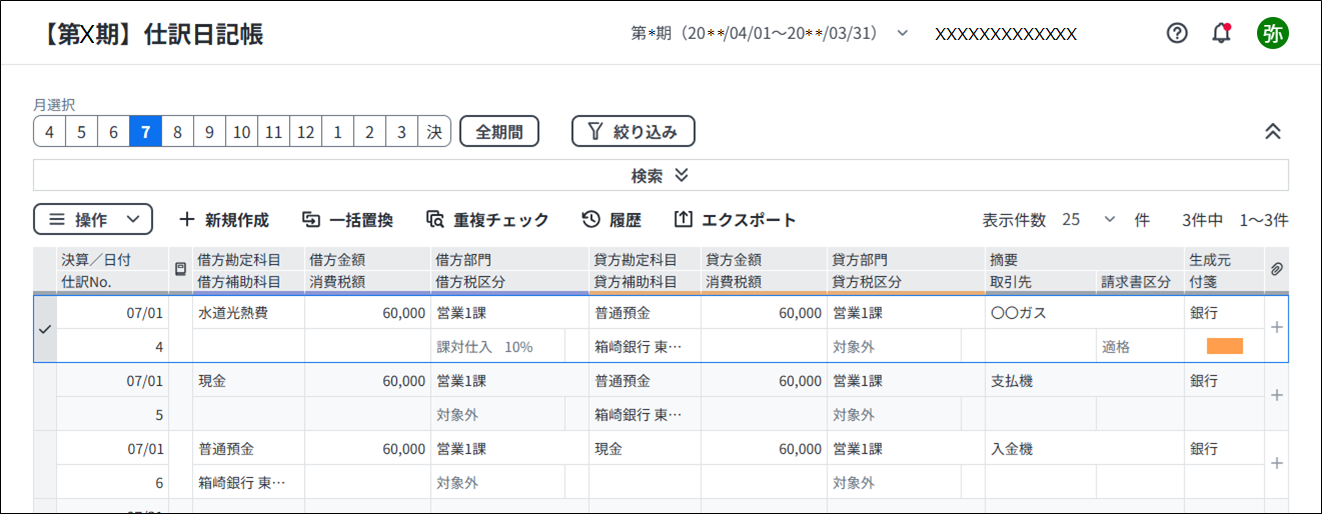Viewport: 1322px width, 514px height.
Task: Click the paperclip attachment column icon
Action: tap(1276, 269)
